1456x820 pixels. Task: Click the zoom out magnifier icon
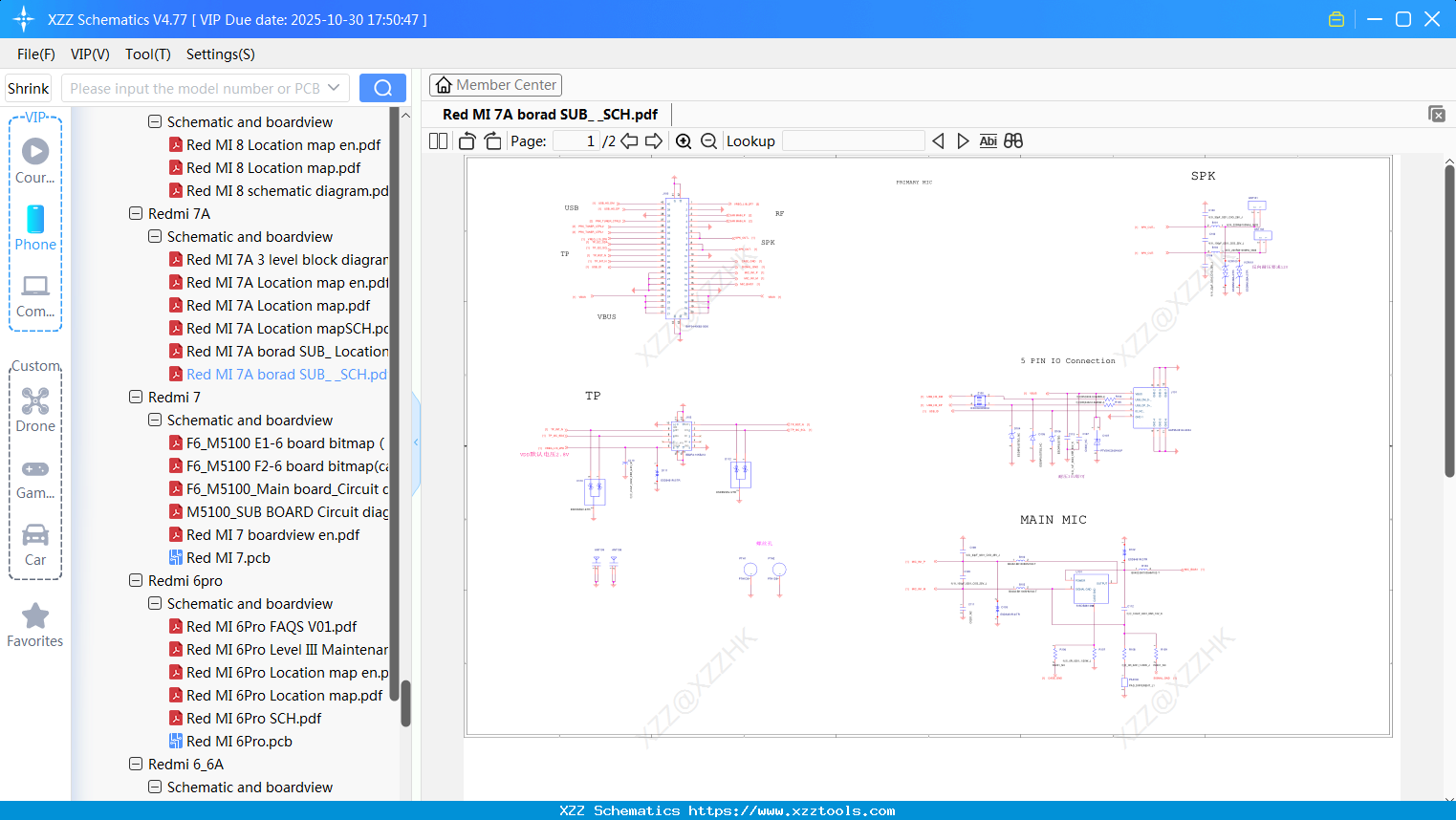pos(708,141)
